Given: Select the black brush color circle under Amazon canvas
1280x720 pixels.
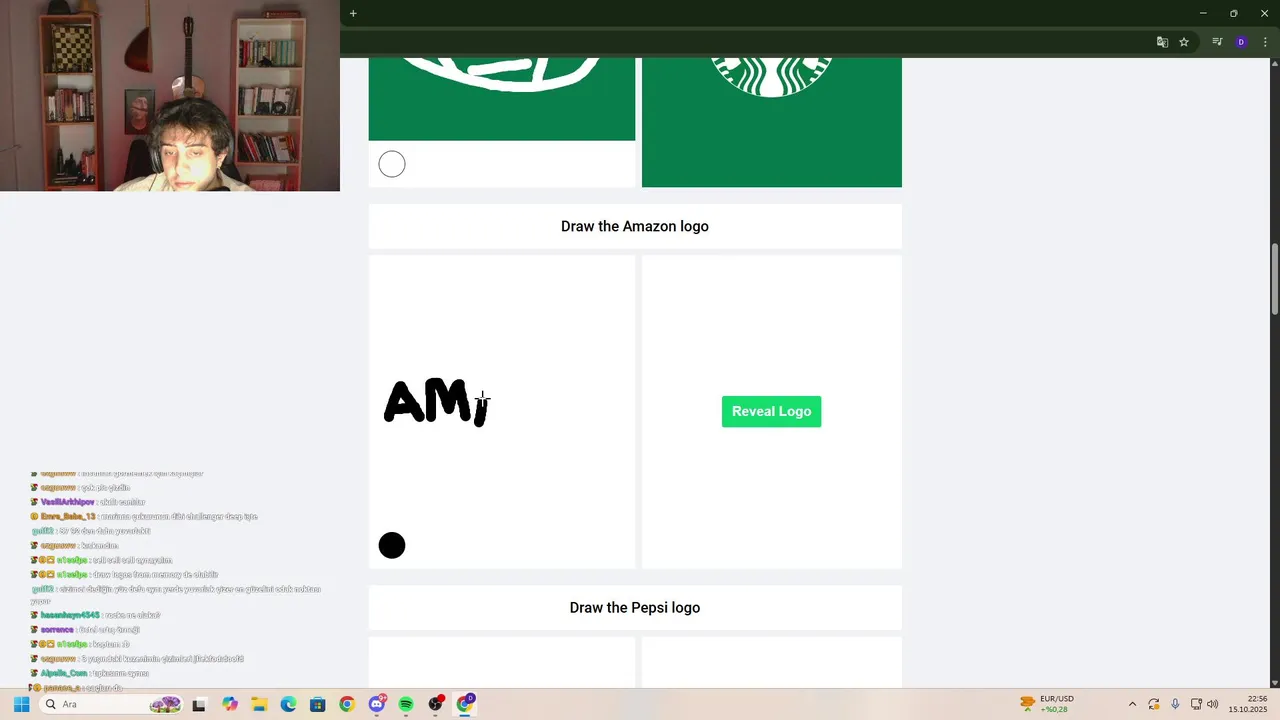Looking at the screenshot, I should (x=392, y=545).
